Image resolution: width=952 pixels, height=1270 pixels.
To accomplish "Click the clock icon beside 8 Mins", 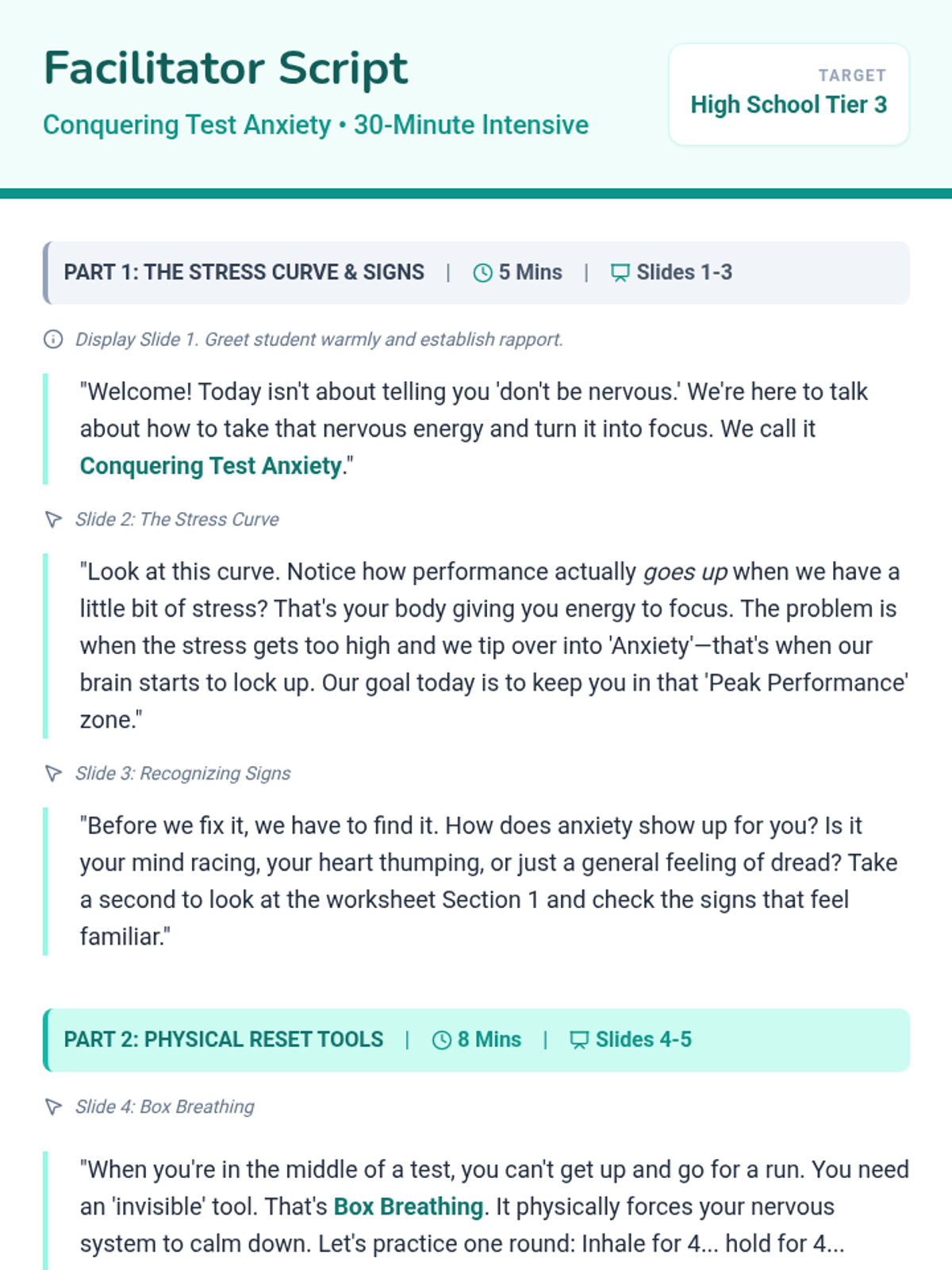I will [x=442, y=1040].
